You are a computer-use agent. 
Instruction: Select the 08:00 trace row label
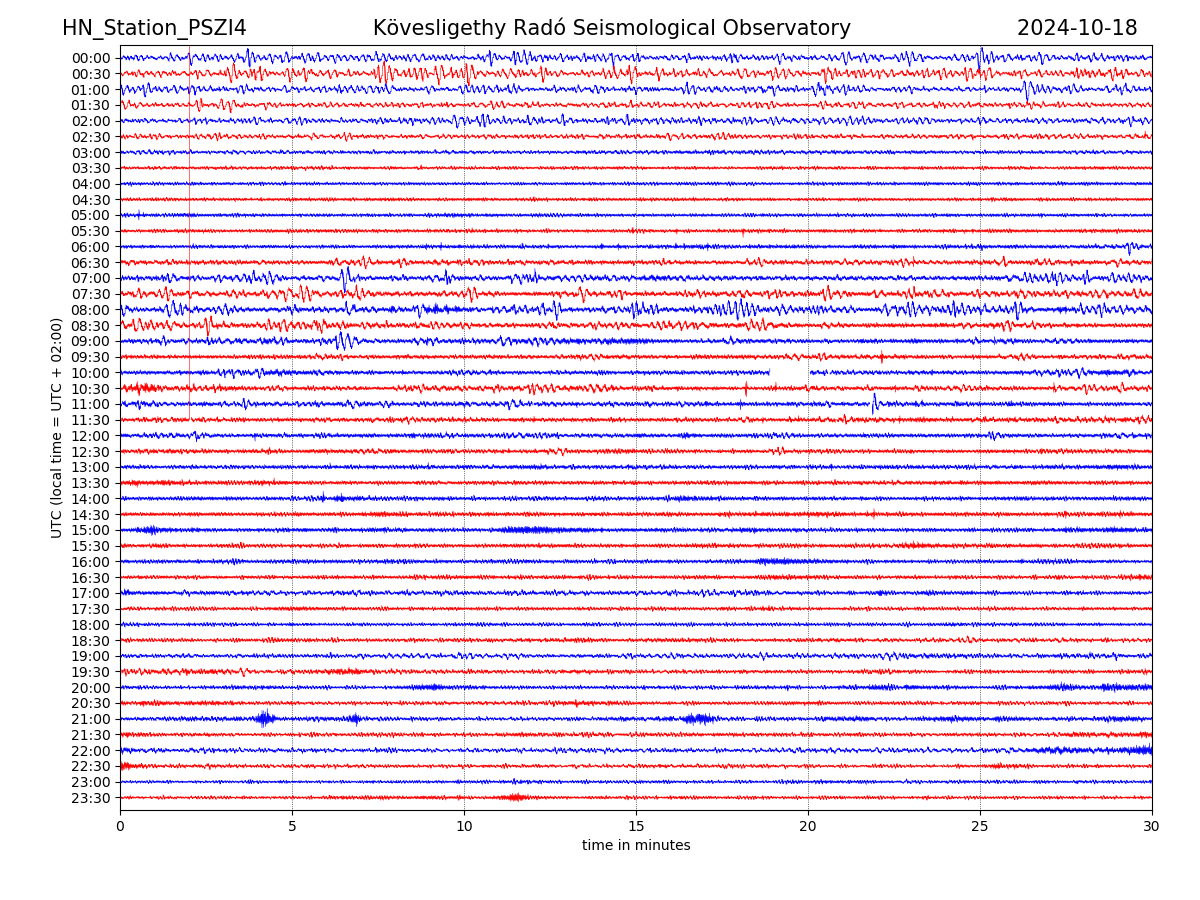[x=91, y=310]
